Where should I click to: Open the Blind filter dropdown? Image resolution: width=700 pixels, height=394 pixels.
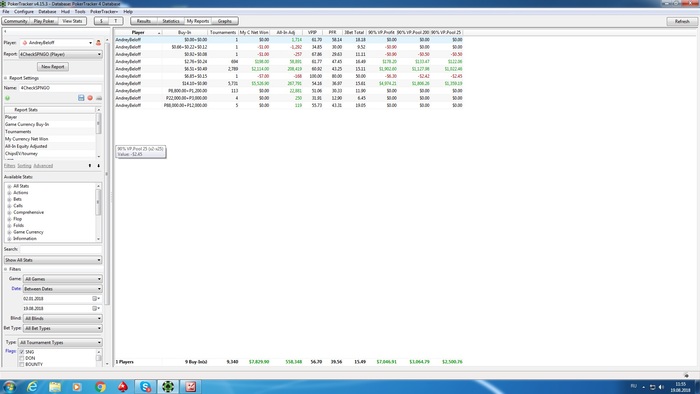click(62, 318)
